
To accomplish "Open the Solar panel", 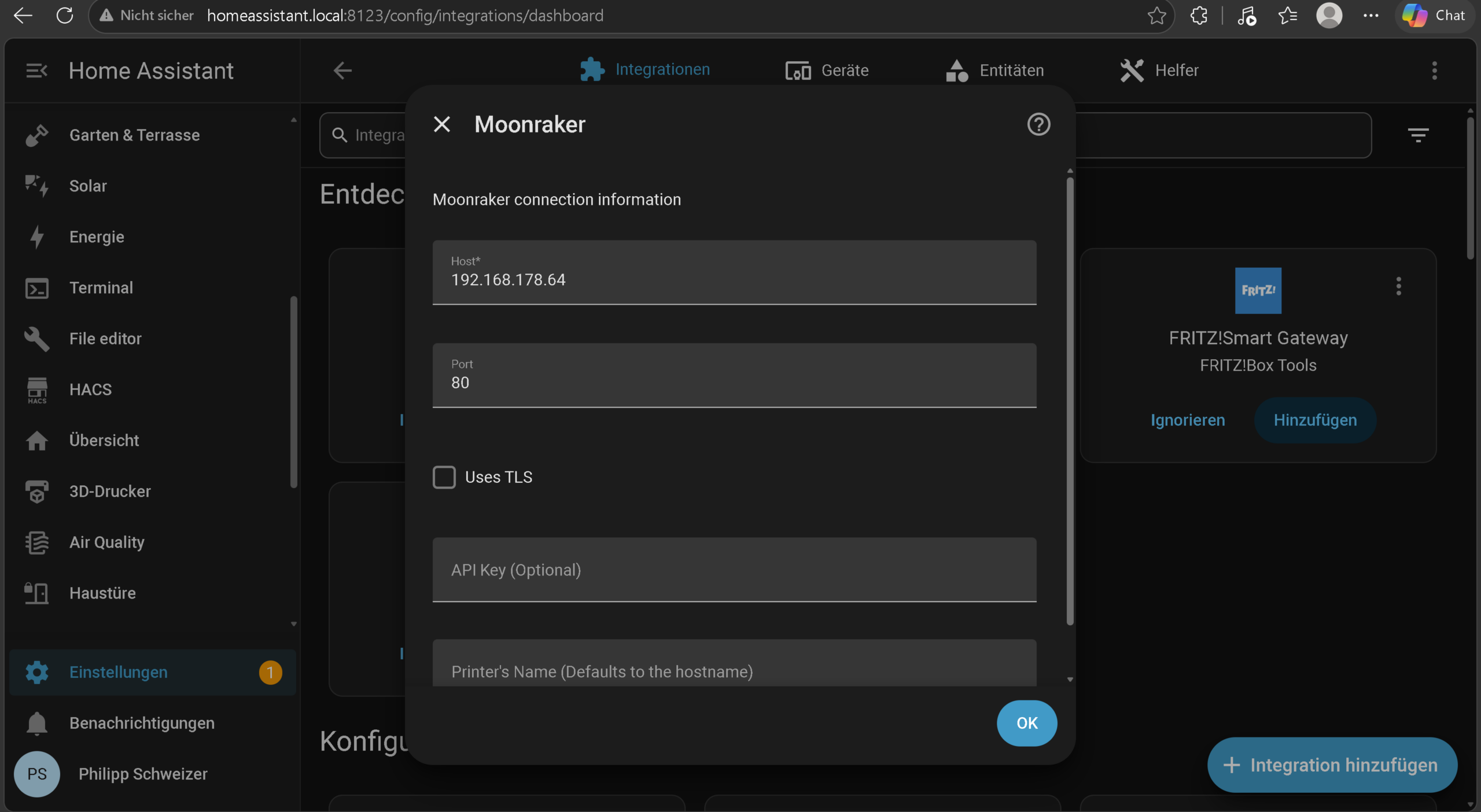I will pos(153,186).
